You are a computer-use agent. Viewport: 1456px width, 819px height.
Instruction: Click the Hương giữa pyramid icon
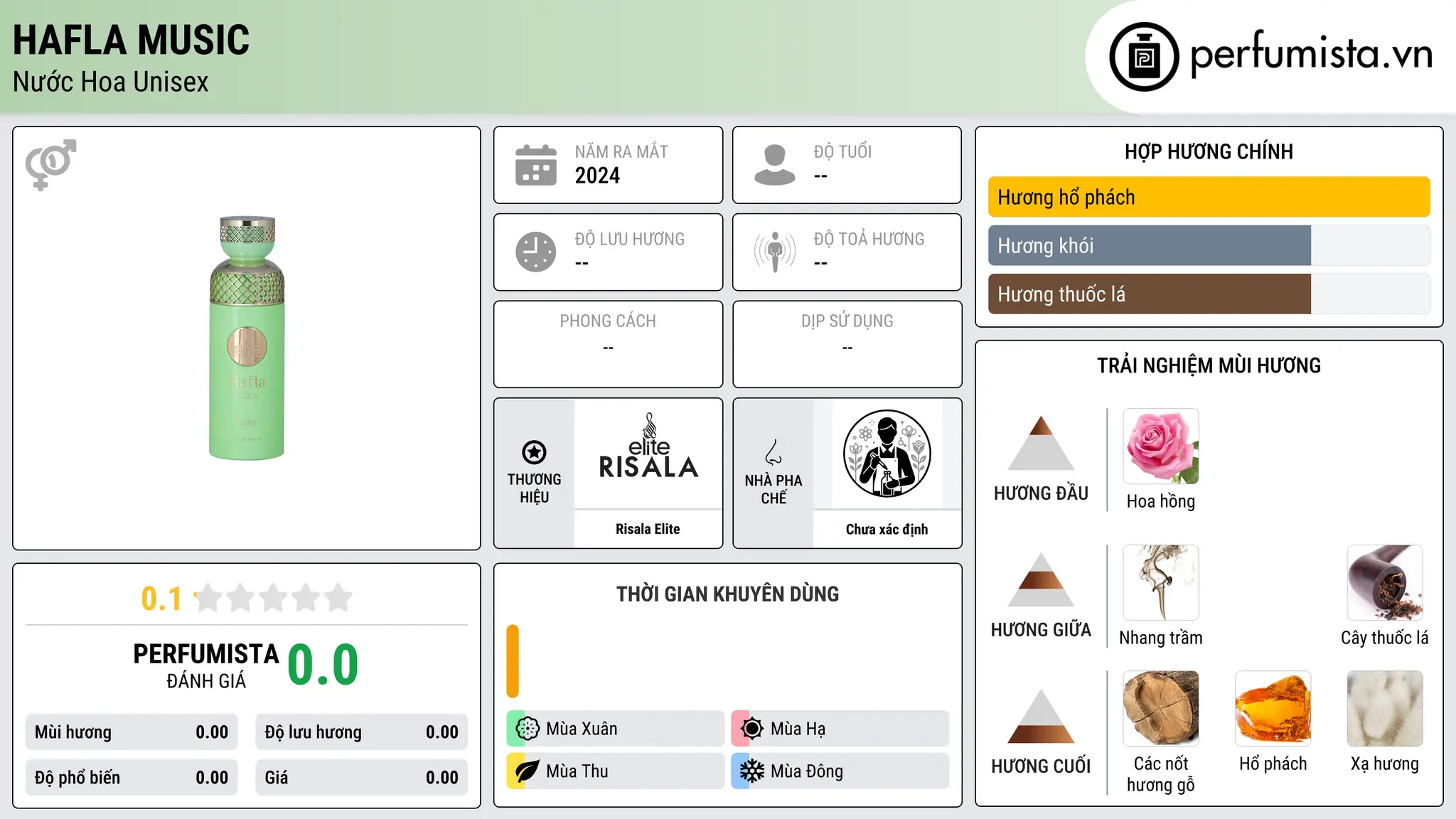pos(1041,579)
